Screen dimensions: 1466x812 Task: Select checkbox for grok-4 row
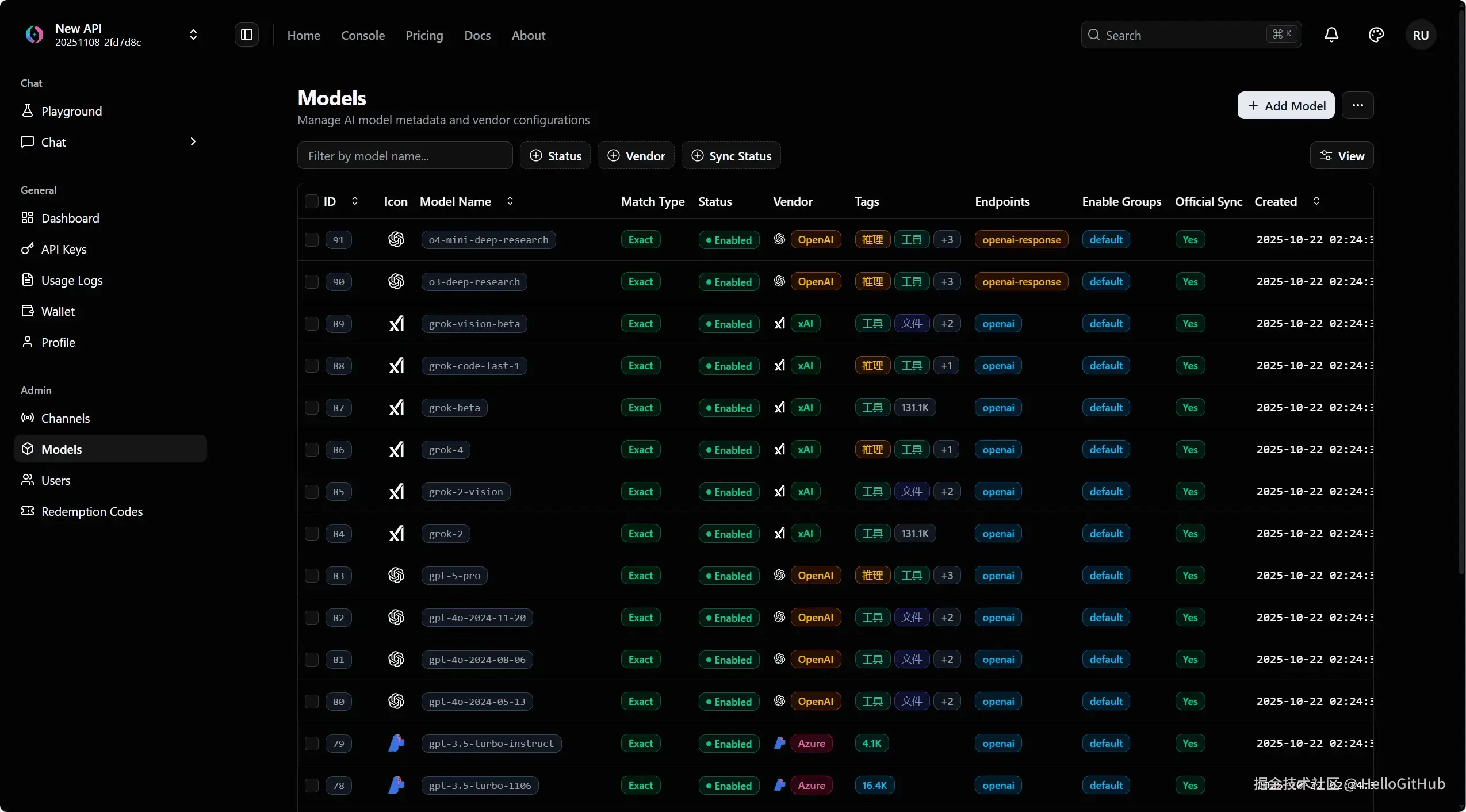point(312,450)
